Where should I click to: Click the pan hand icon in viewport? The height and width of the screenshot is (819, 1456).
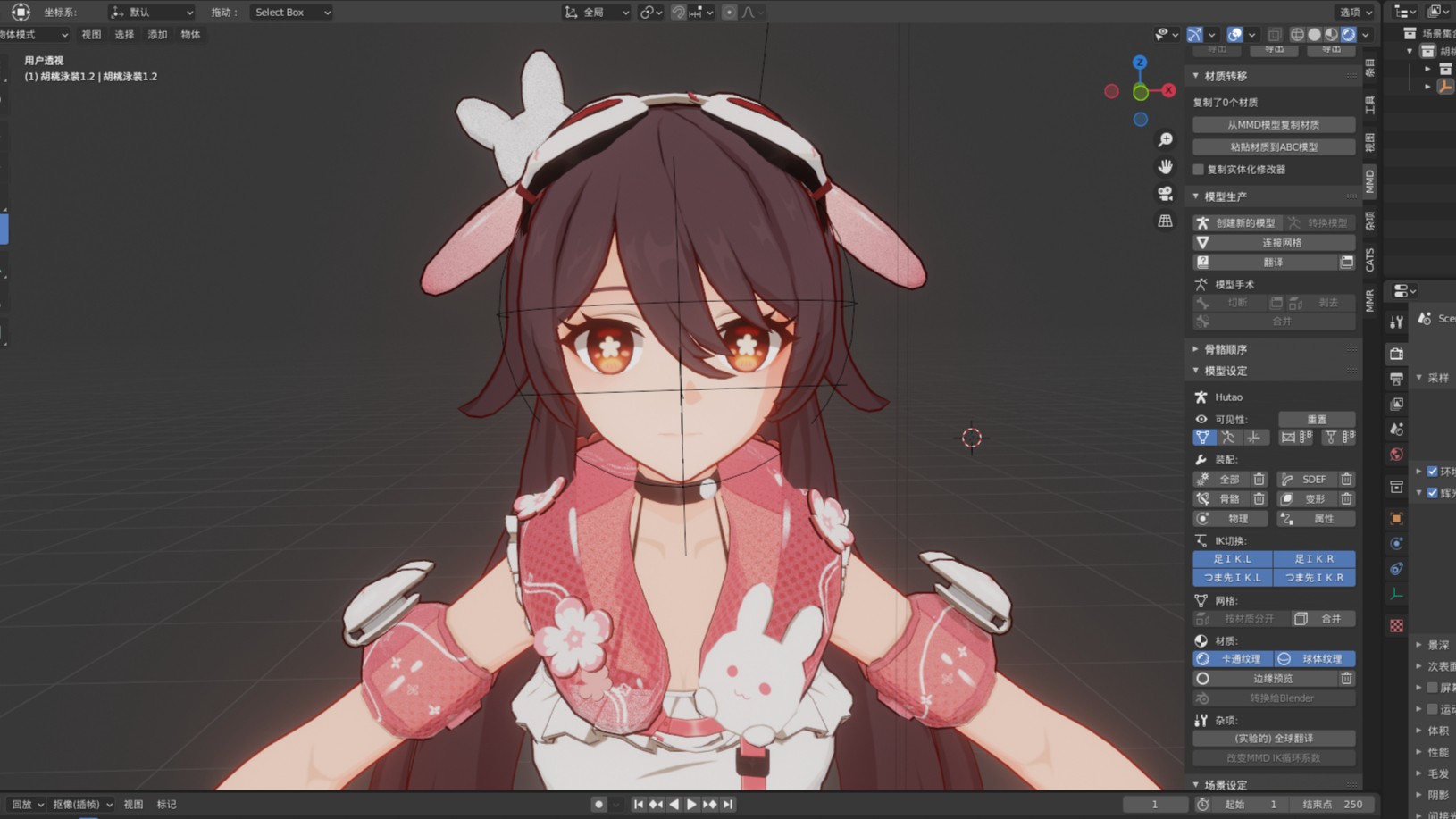pyautogui.click(x=1165, y=167)
